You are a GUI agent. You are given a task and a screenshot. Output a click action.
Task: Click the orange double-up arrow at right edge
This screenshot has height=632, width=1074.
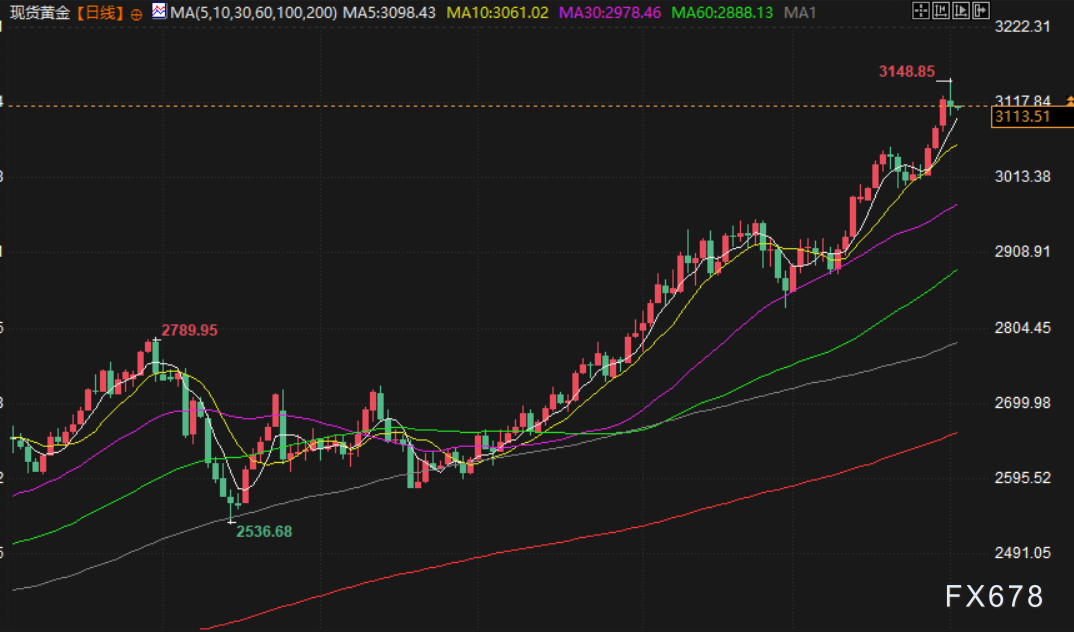point(1069,101)
